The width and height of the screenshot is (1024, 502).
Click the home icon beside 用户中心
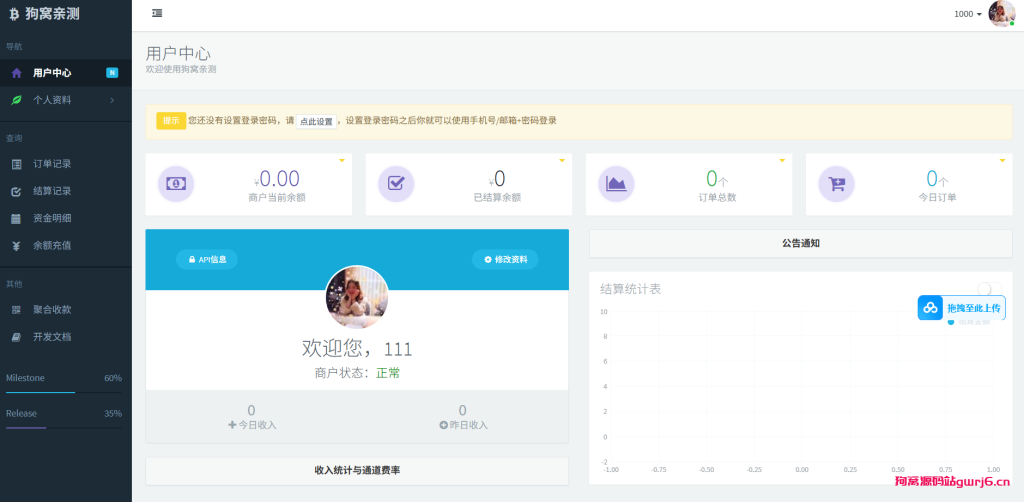click(x=17, y=73)
